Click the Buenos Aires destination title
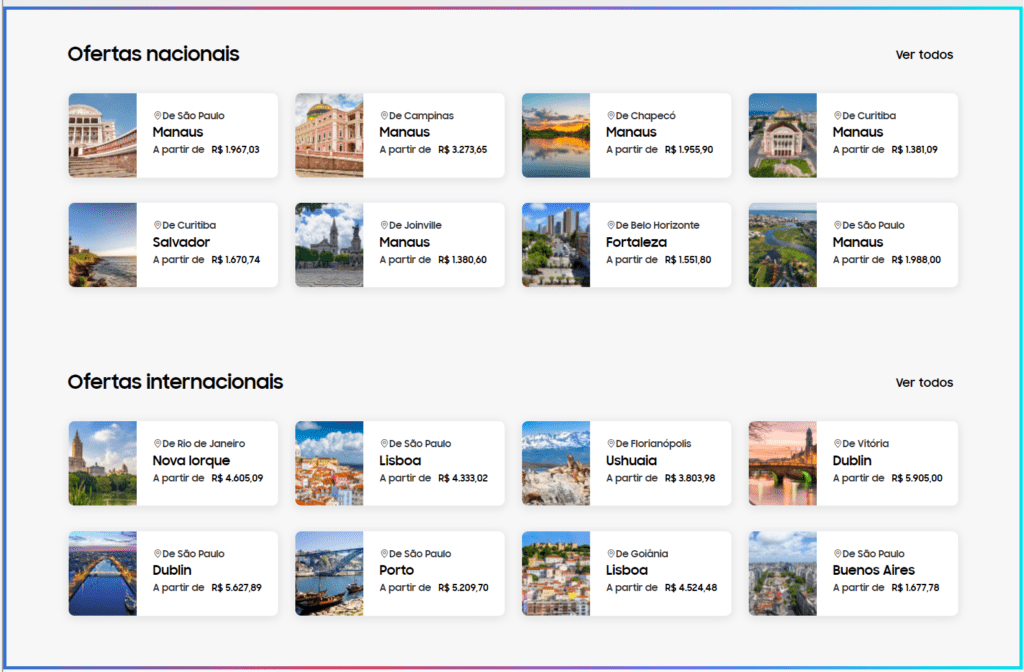The width and height of the screenshot is (1024, 672). [873, 570]
